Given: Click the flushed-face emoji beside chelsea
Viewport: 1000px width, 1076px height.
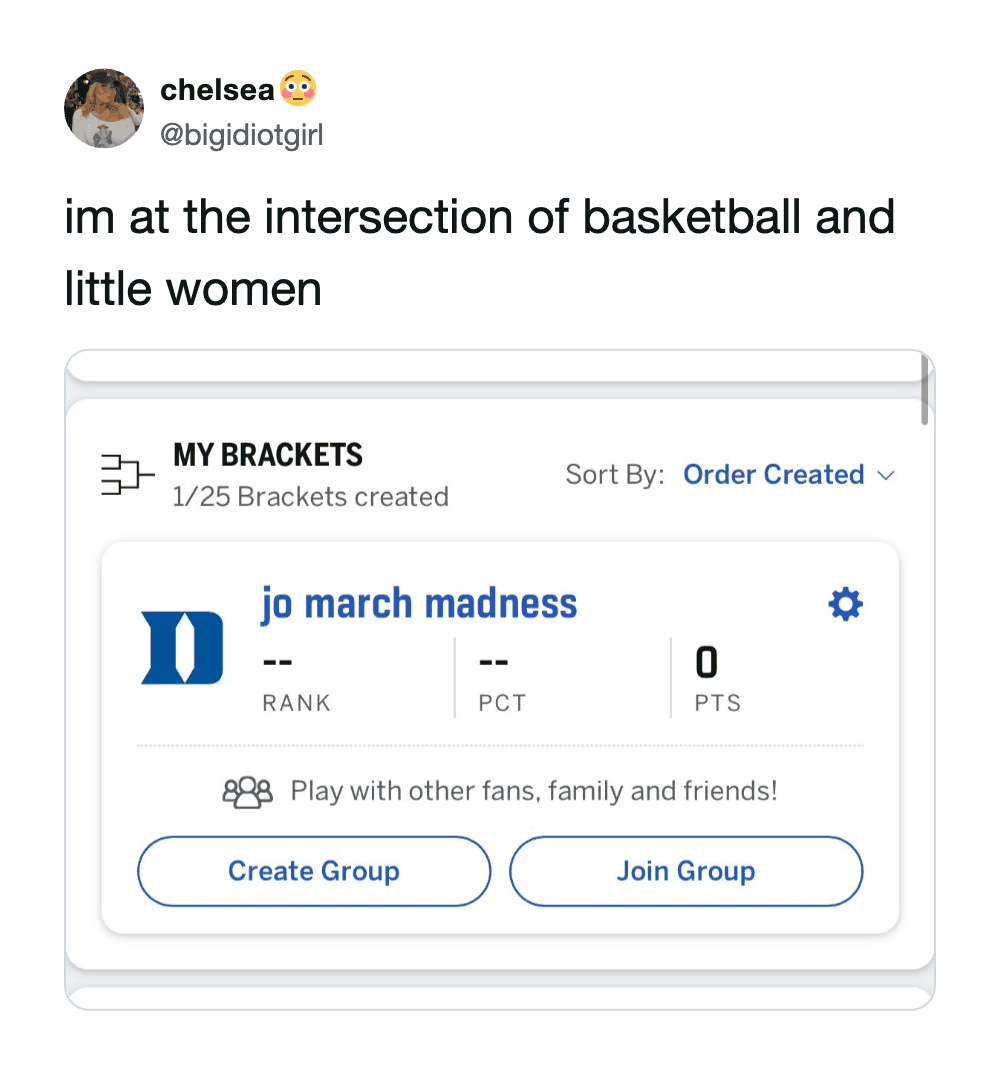Looking at the screenshot, I should [x=299, y=88].
